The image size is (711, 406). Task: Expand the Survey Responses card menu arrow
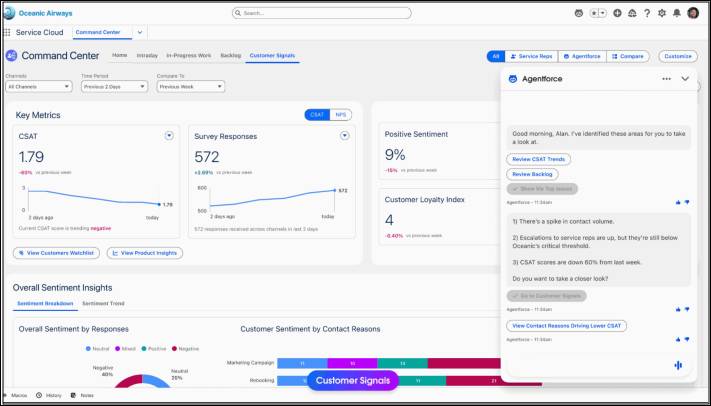tap(345, 136)
